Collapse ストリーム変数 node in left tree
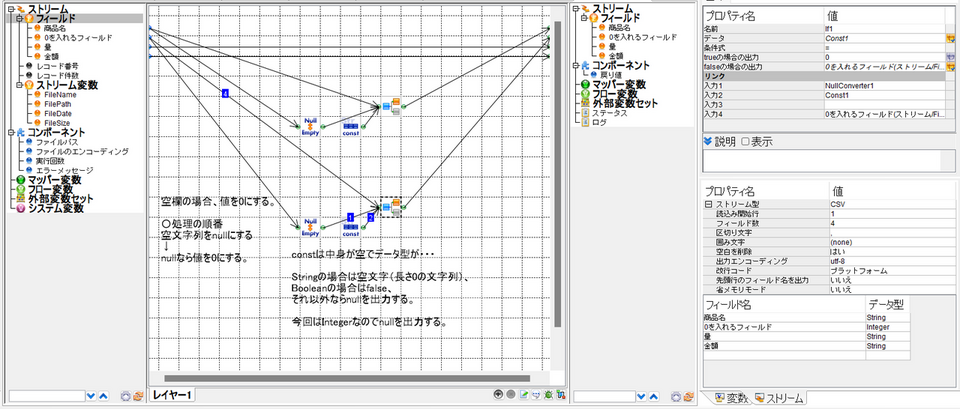Image resolution: width=960 pixels, height=409 pixels. [19, 85]
